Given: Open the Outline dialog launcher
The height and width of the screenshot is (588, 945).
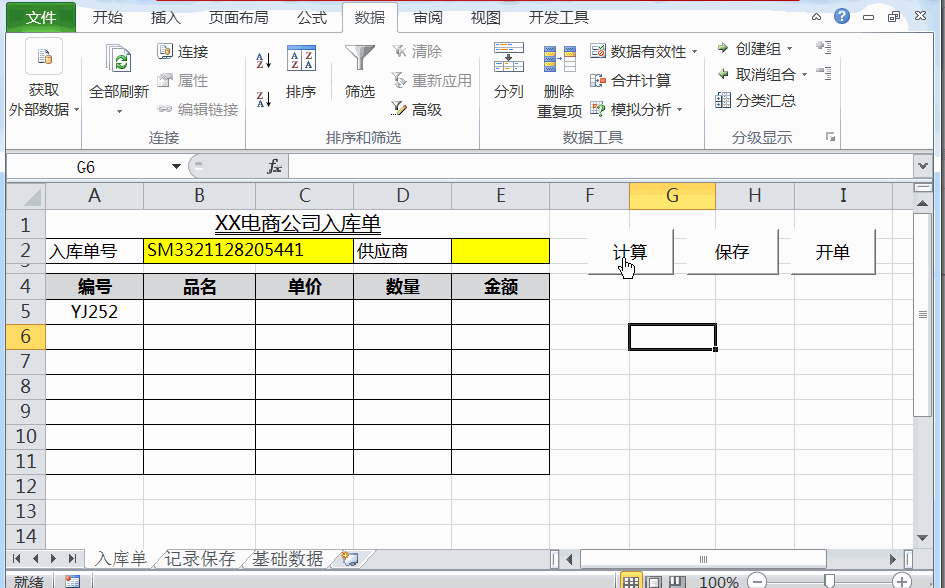Looking at the screenshot, I should pyautogui.click(x=830, y=137).
